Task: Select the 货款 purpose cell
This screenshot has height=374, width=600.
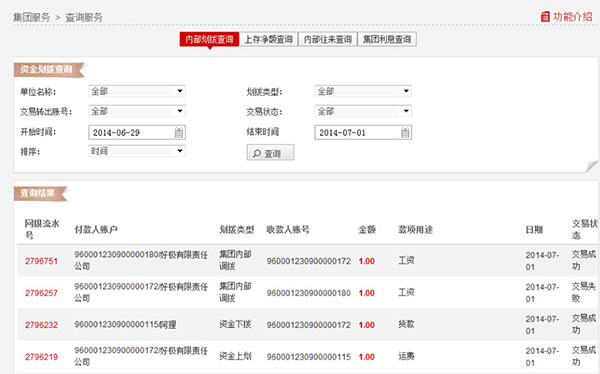Action: click(406, 324)
